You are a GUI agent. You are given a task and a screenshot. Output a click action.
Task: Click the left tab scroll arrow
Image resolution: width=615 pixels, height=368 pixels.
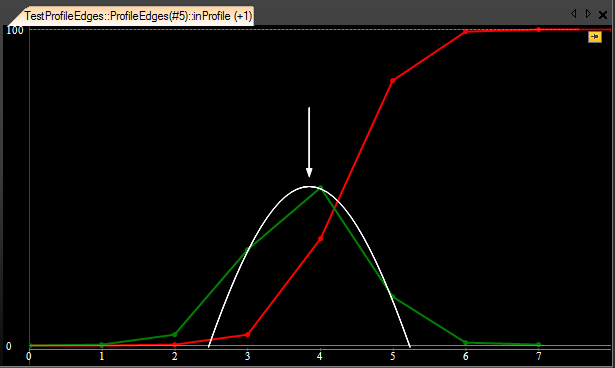(573, 14)
